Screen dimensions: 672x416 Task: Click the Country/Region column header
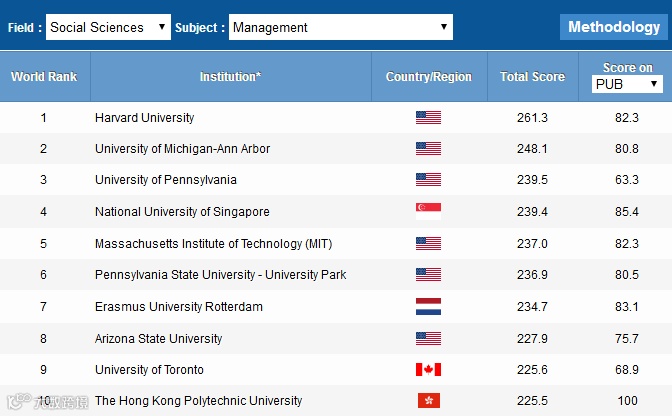coord(429,77)
